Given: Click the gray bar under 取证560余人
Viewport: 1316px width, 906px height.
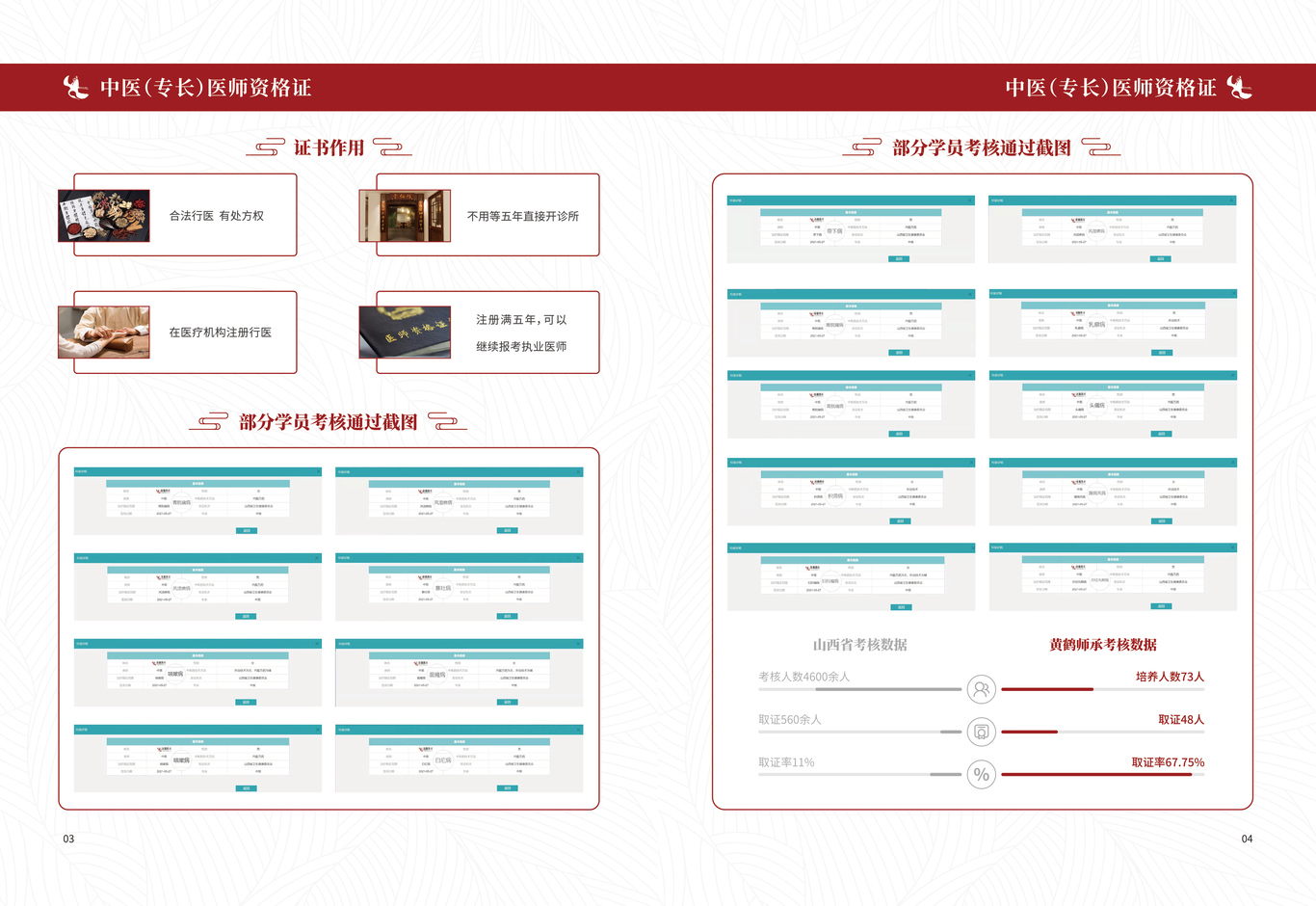Looking at the screenshot, I should click(x=859, y=732).
